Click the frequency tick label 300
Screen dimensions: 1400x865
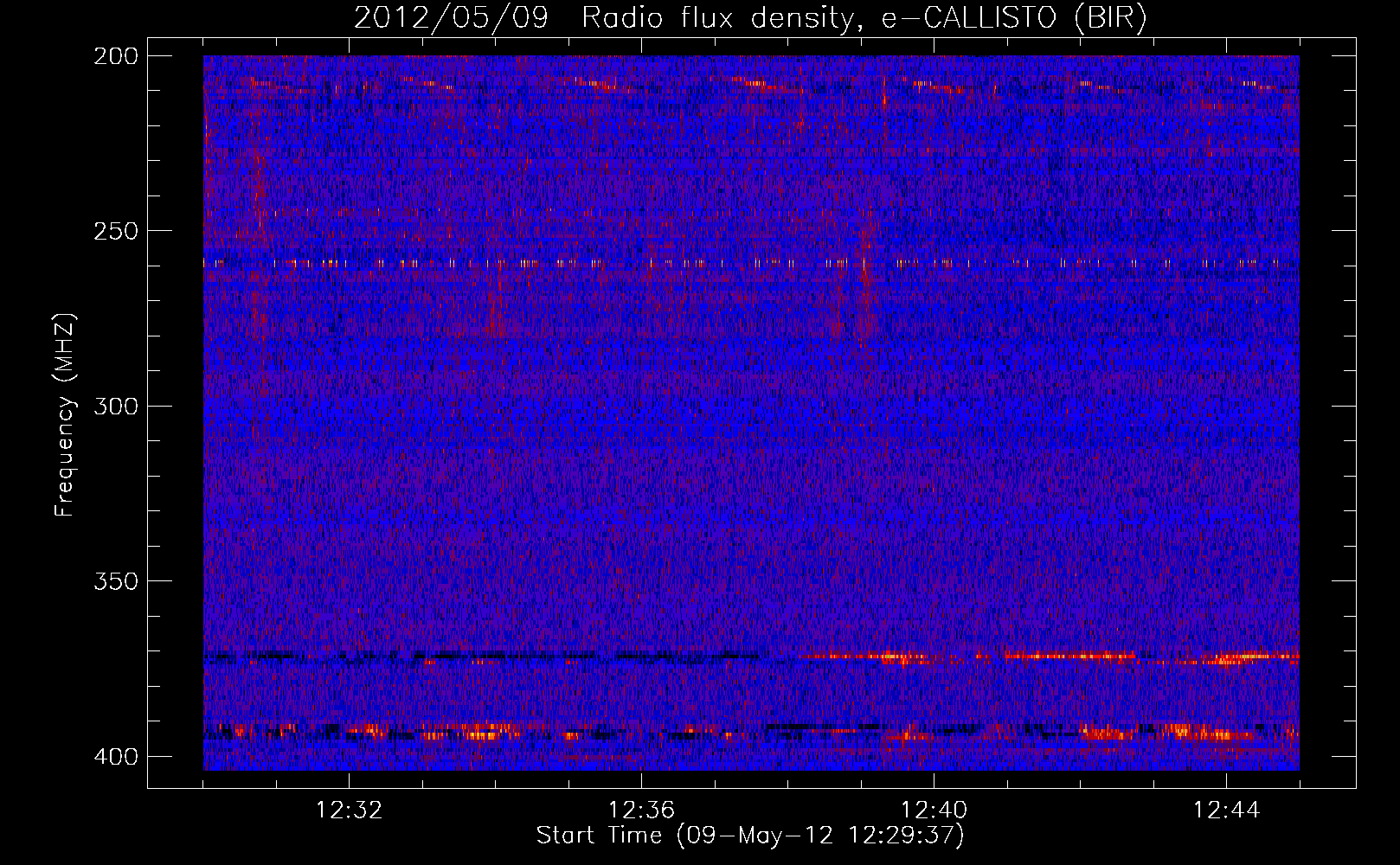[116, 407]
